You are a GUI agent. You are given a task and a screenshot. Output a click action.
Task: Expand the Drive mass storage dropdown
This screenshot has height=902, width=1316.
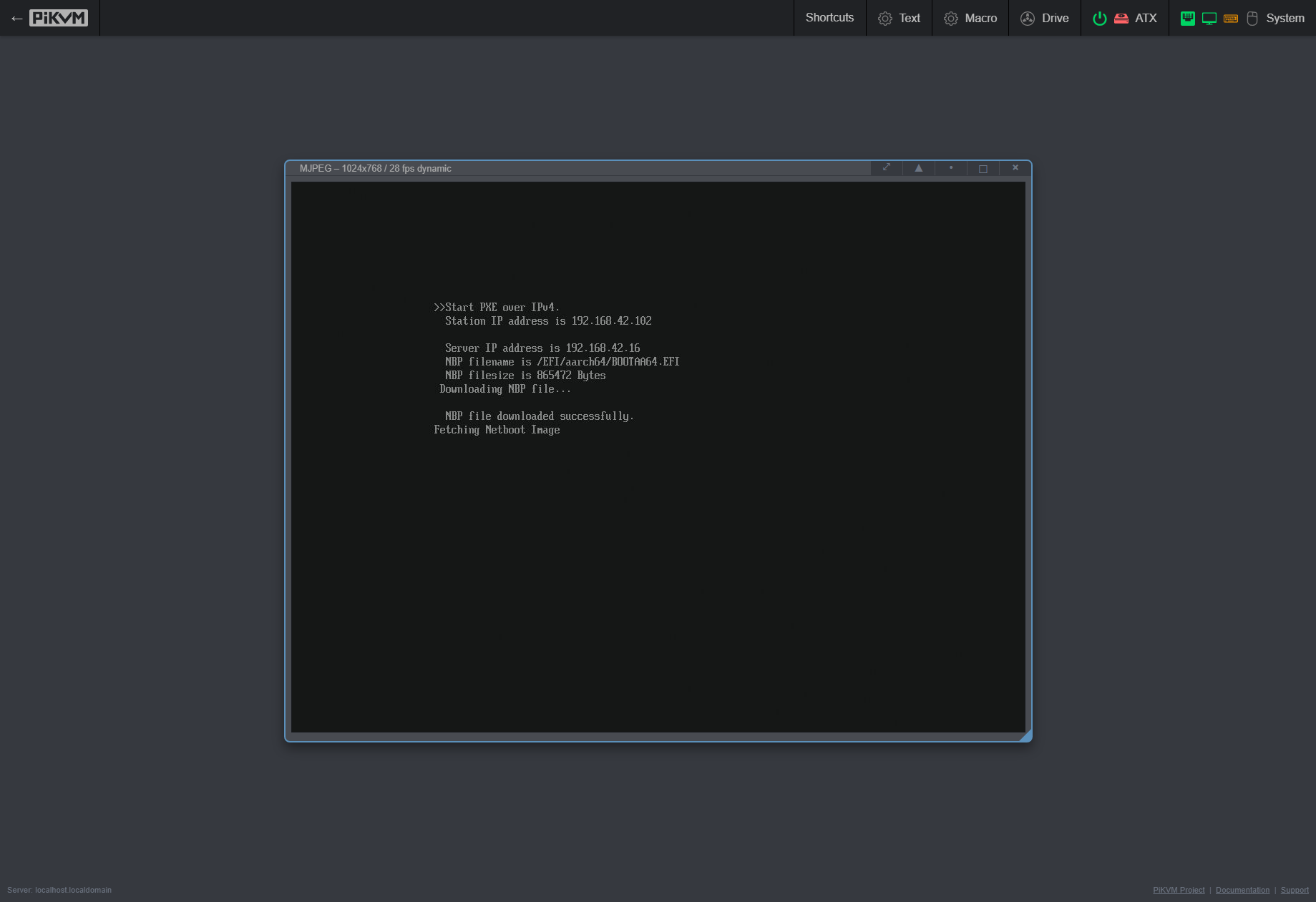point(1045,19)
